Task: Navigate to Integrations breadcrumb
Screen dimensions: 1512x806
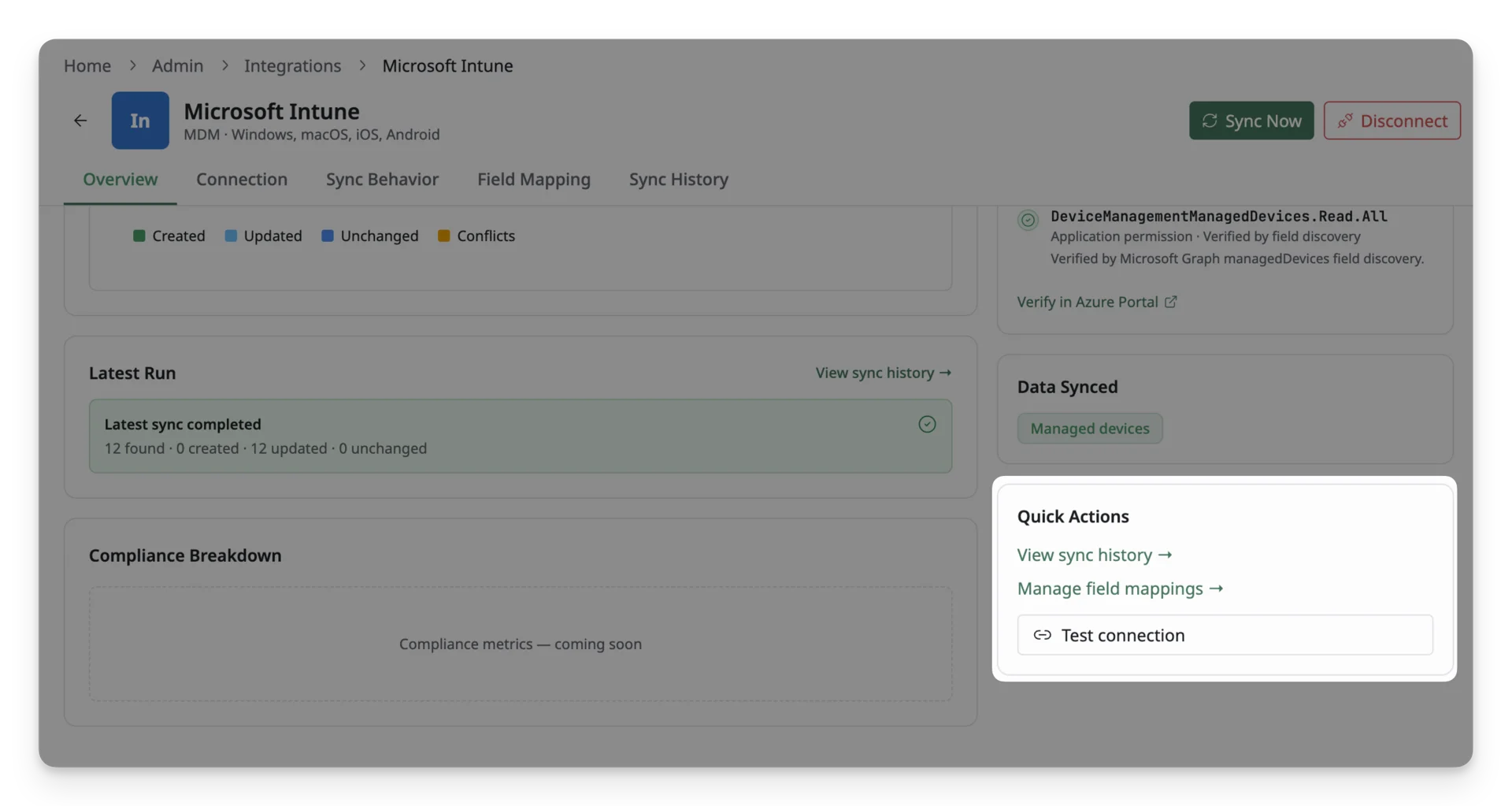Action: click(x=292, y=65)
